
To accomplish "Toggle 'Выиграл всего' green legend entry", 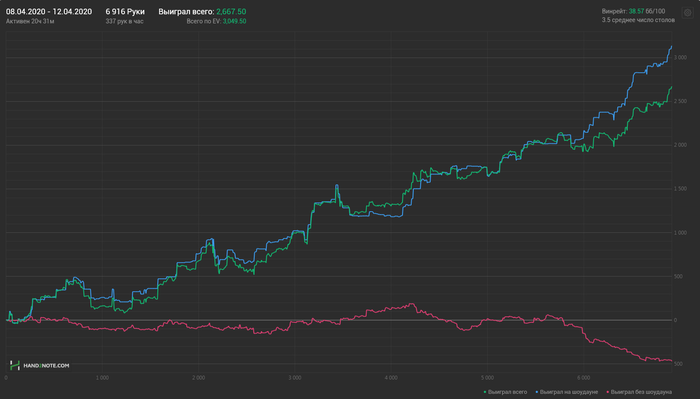I will [505, 392].
